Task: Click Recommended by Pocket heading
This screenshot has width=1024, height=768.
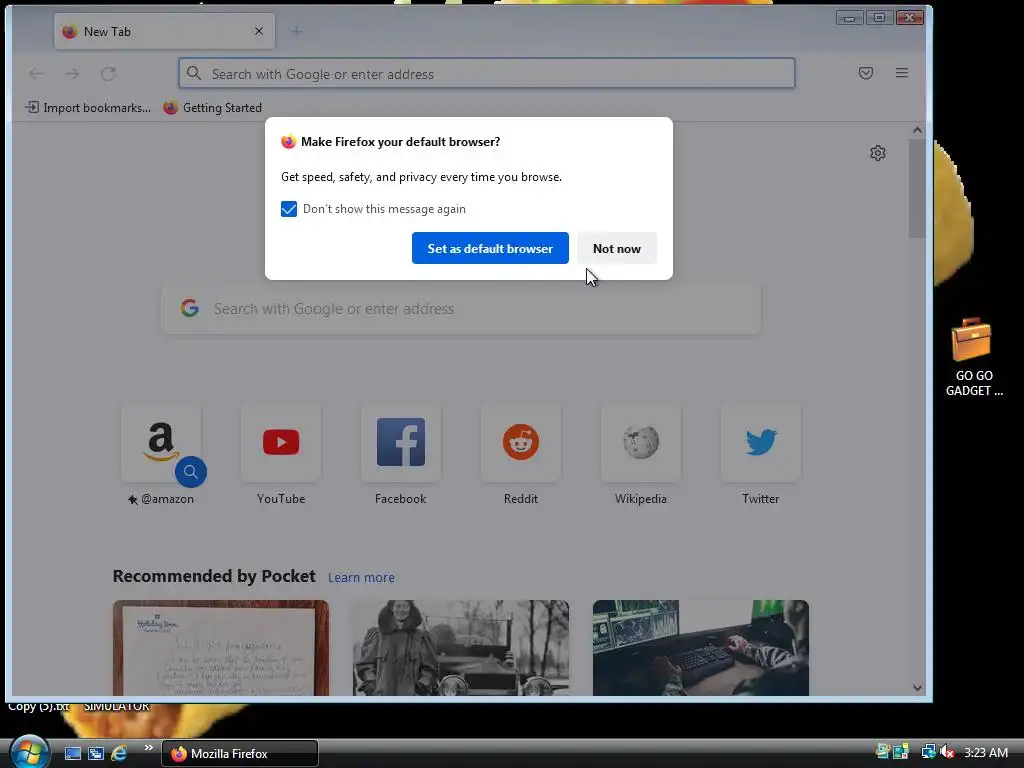Action: (x=214, y=576)
